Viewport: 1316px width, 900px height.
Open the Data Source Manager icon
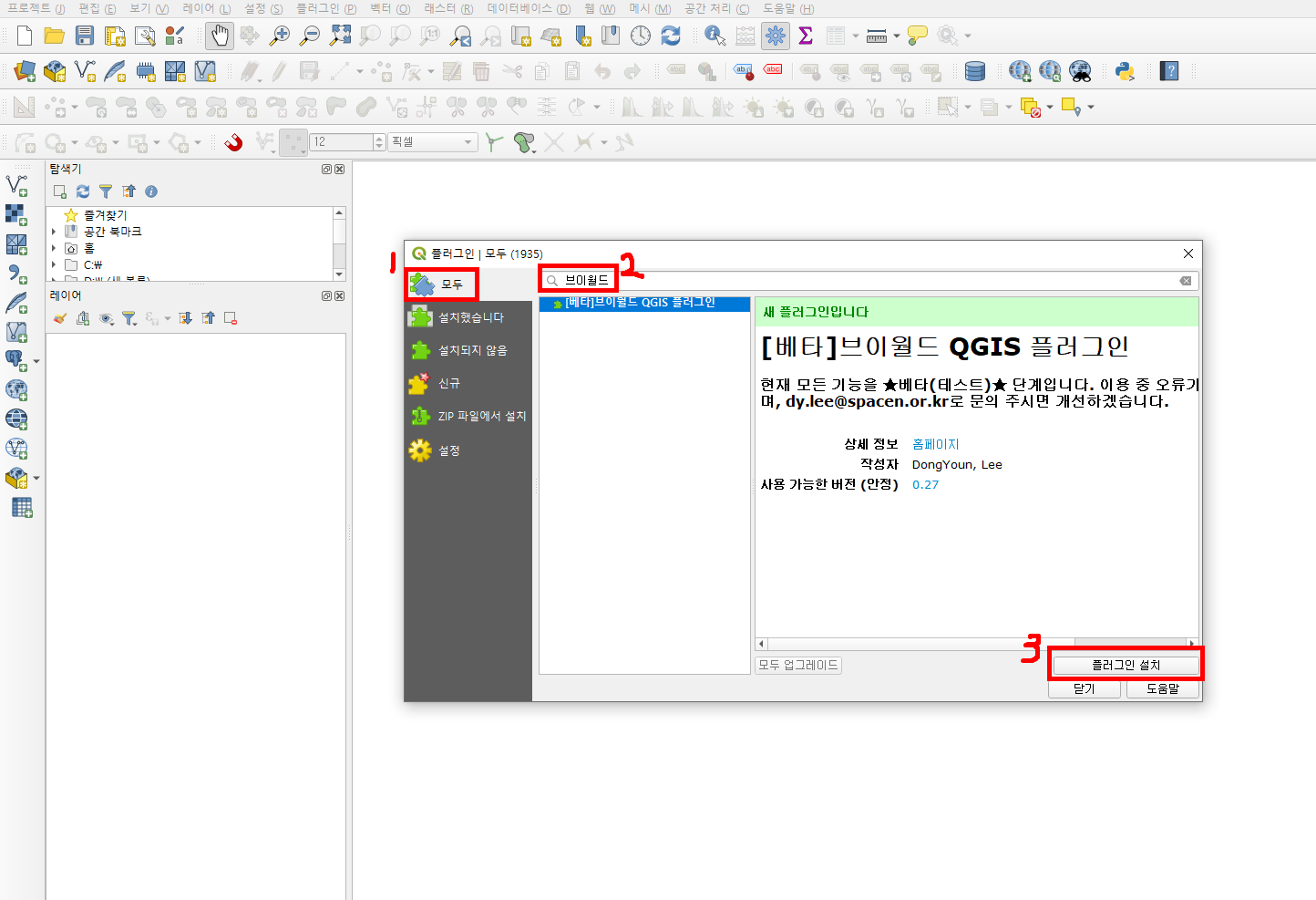25,70
